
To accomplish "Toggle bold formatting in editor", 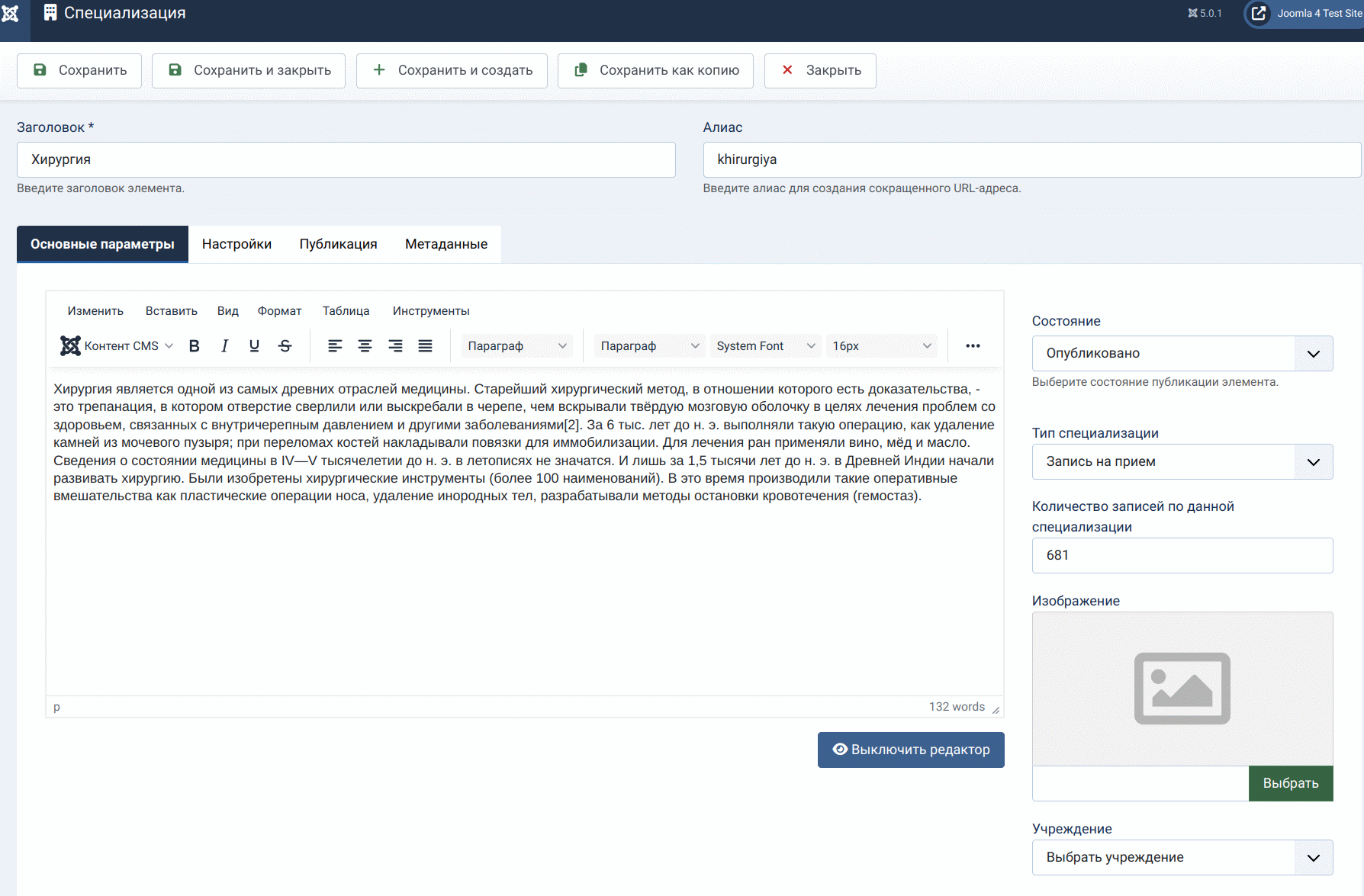I will click(195, 346).
